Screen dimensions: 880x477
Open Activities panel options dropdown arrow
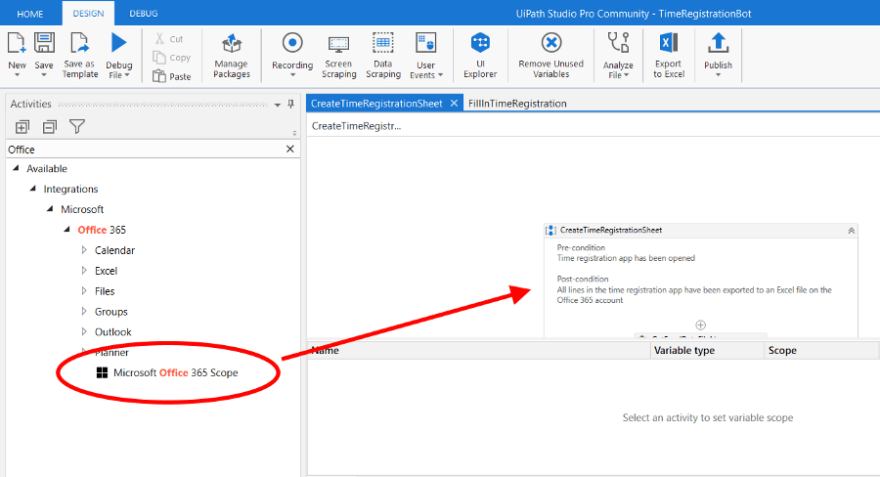pos(277,105)
